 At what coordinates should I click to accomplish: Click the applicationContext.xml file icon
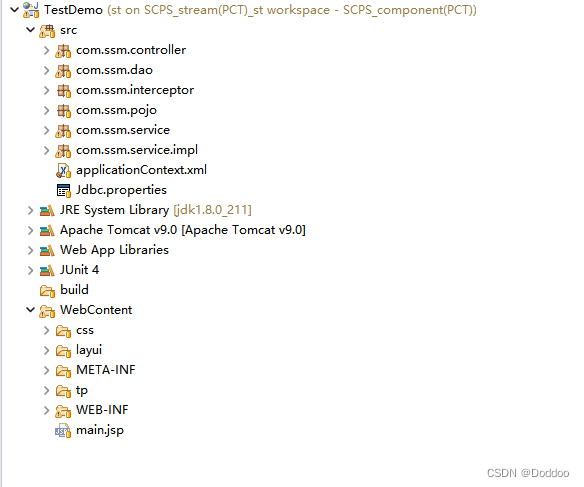63,171
